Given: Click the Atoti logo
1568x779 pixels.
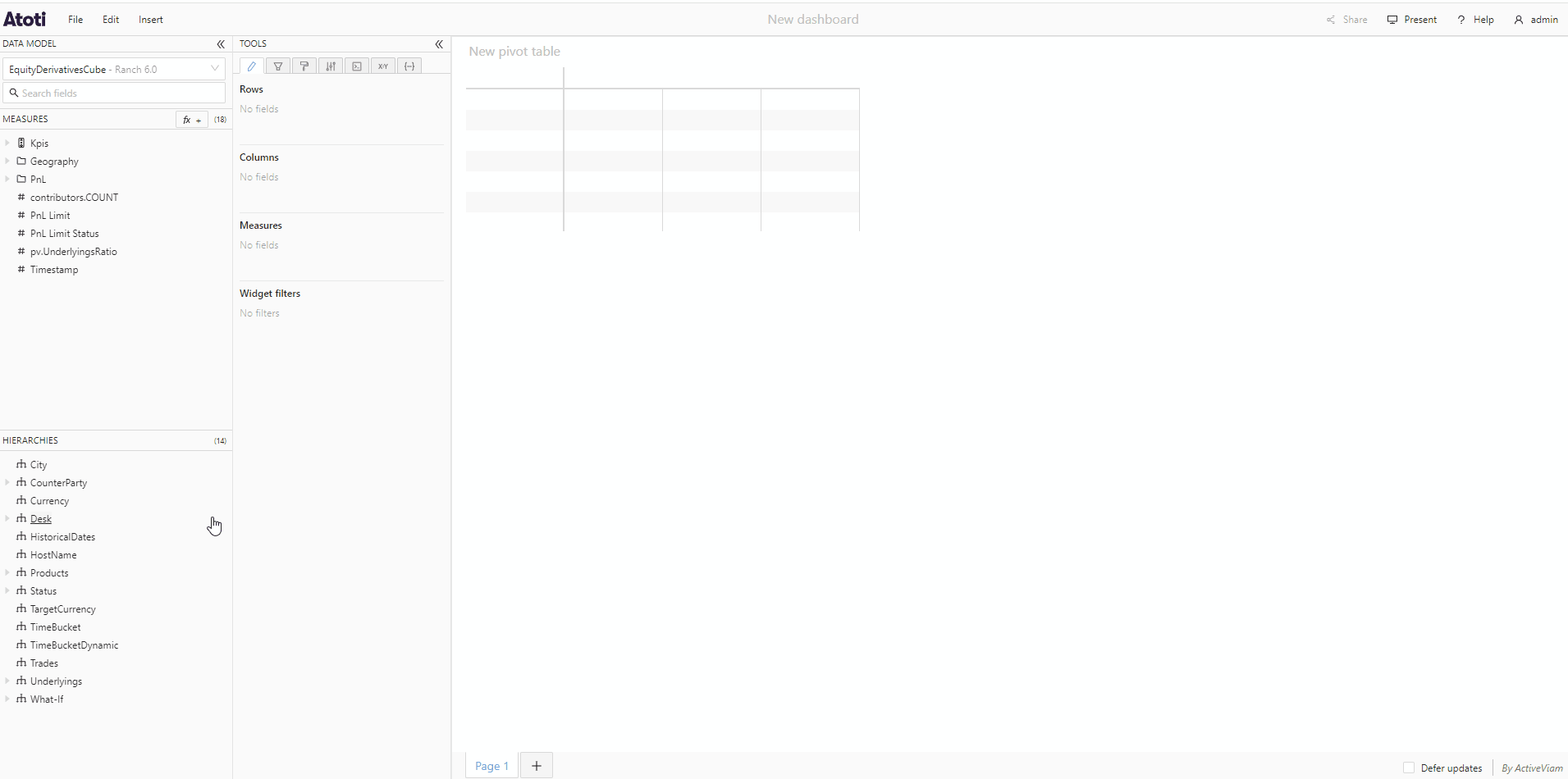Looking at the screenshot, I should (25, 19).
